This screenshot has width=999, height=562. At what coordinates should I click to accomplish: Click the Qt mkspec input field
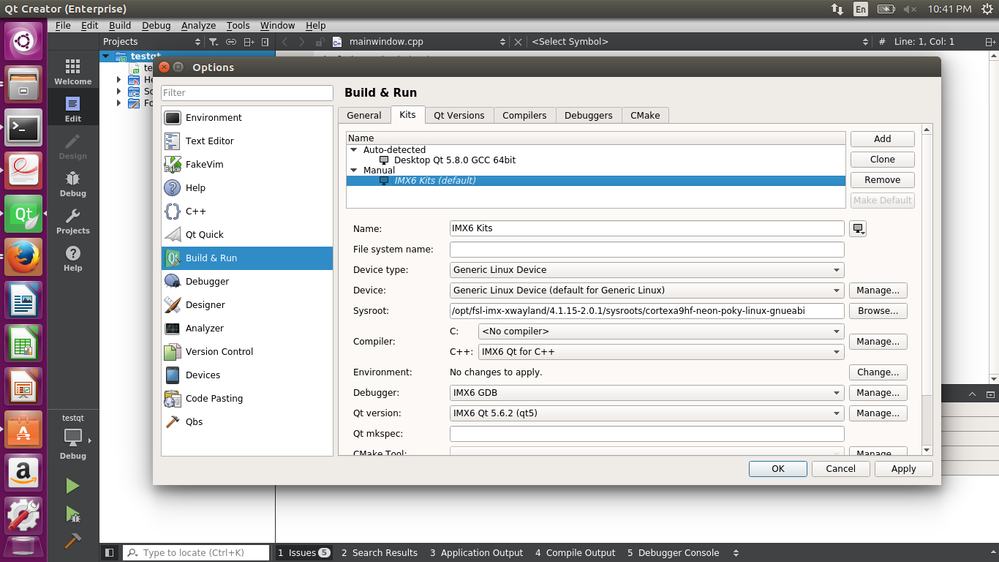coord(647,434)
